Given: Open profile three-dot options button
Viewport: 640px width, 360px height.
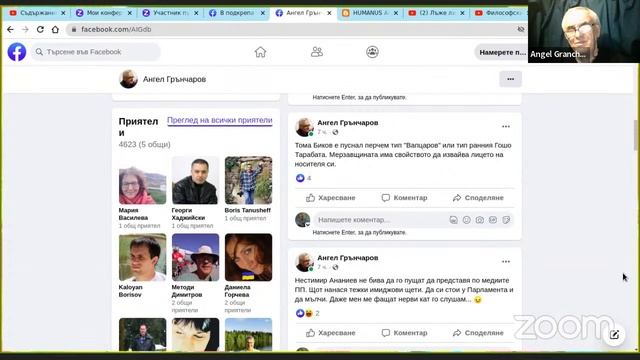Looking at the screenshot, I should click(x=510, y=79).
